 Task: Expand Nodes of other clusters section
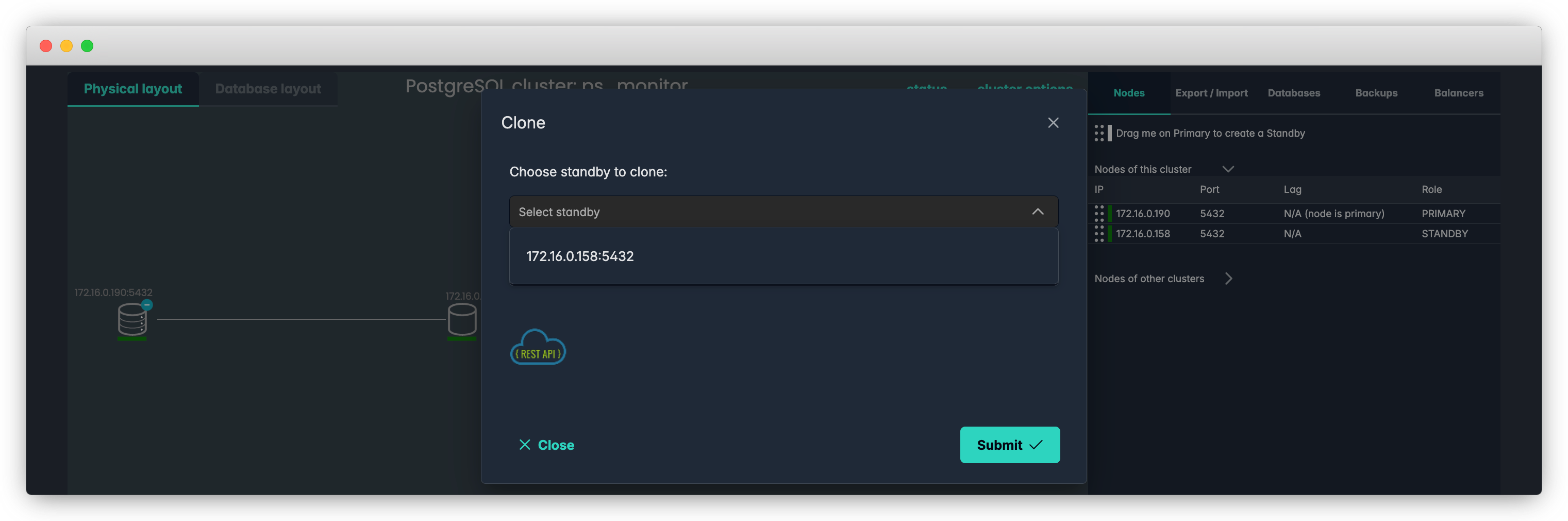pos(1228,279)
